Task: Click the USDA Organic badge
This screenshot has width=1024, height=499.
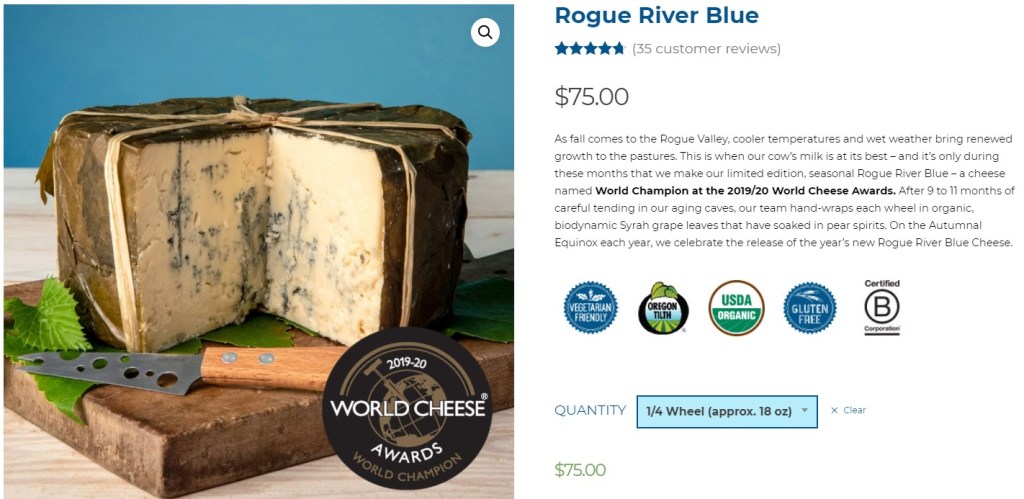Action: (x=737, y=308)
